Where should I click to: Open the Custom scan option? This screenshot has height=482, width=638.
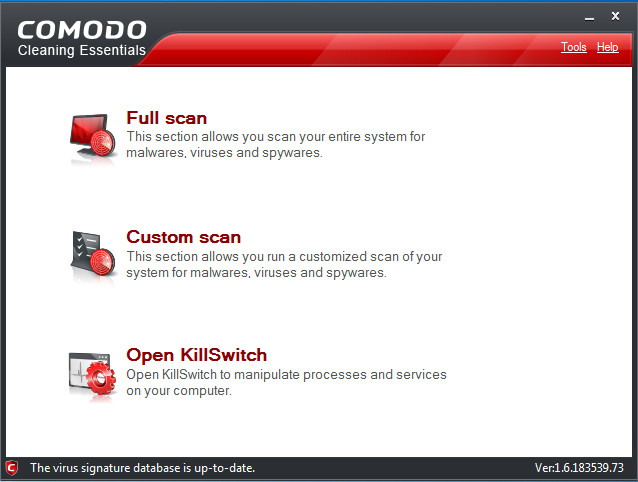[184, 237]
